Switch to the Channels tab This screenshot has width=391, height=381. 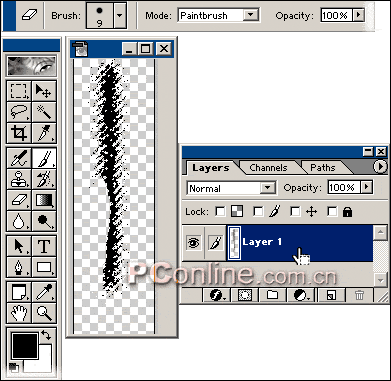pyautogui.click(x=268, y=168)
